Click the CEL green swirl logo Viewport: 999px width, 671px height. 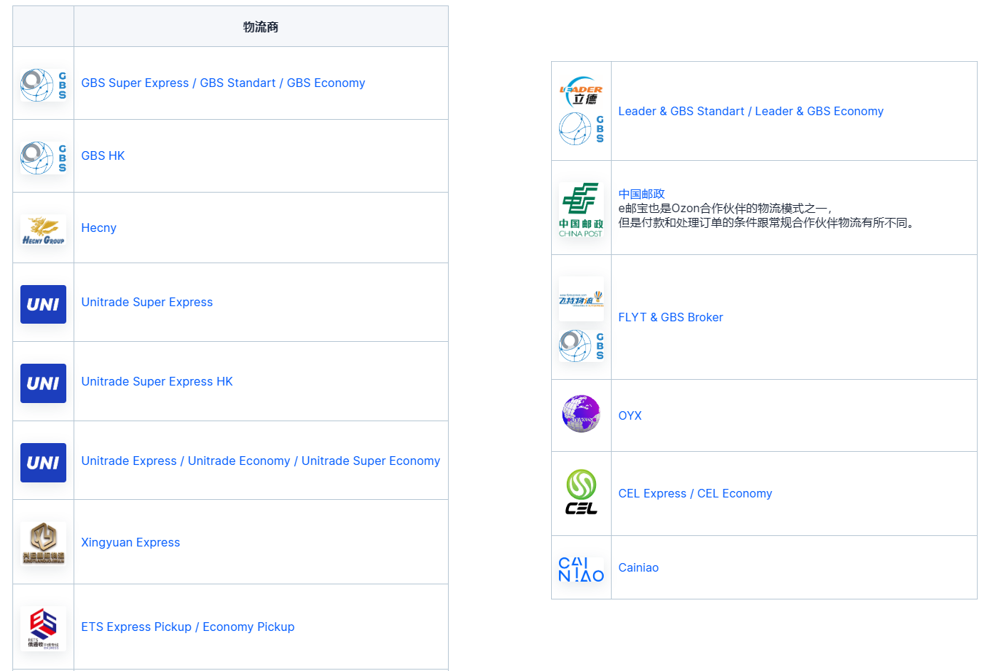tap(581, 492)
